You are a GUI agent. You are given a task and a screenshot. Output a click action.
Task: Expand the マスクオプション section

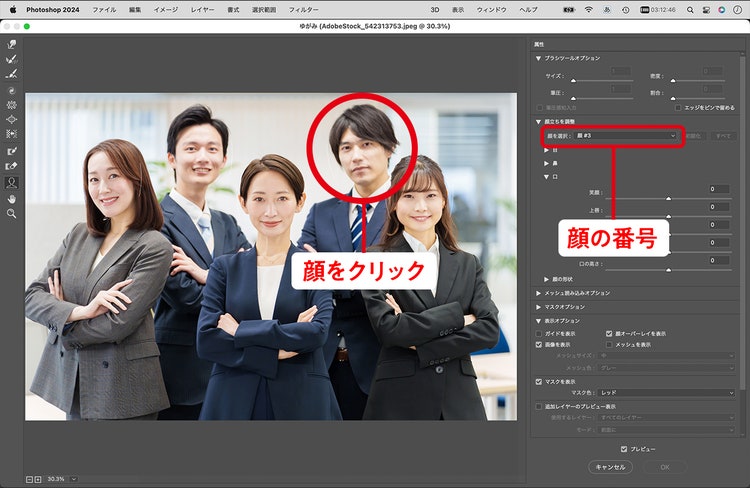click(x=539, y=307)
